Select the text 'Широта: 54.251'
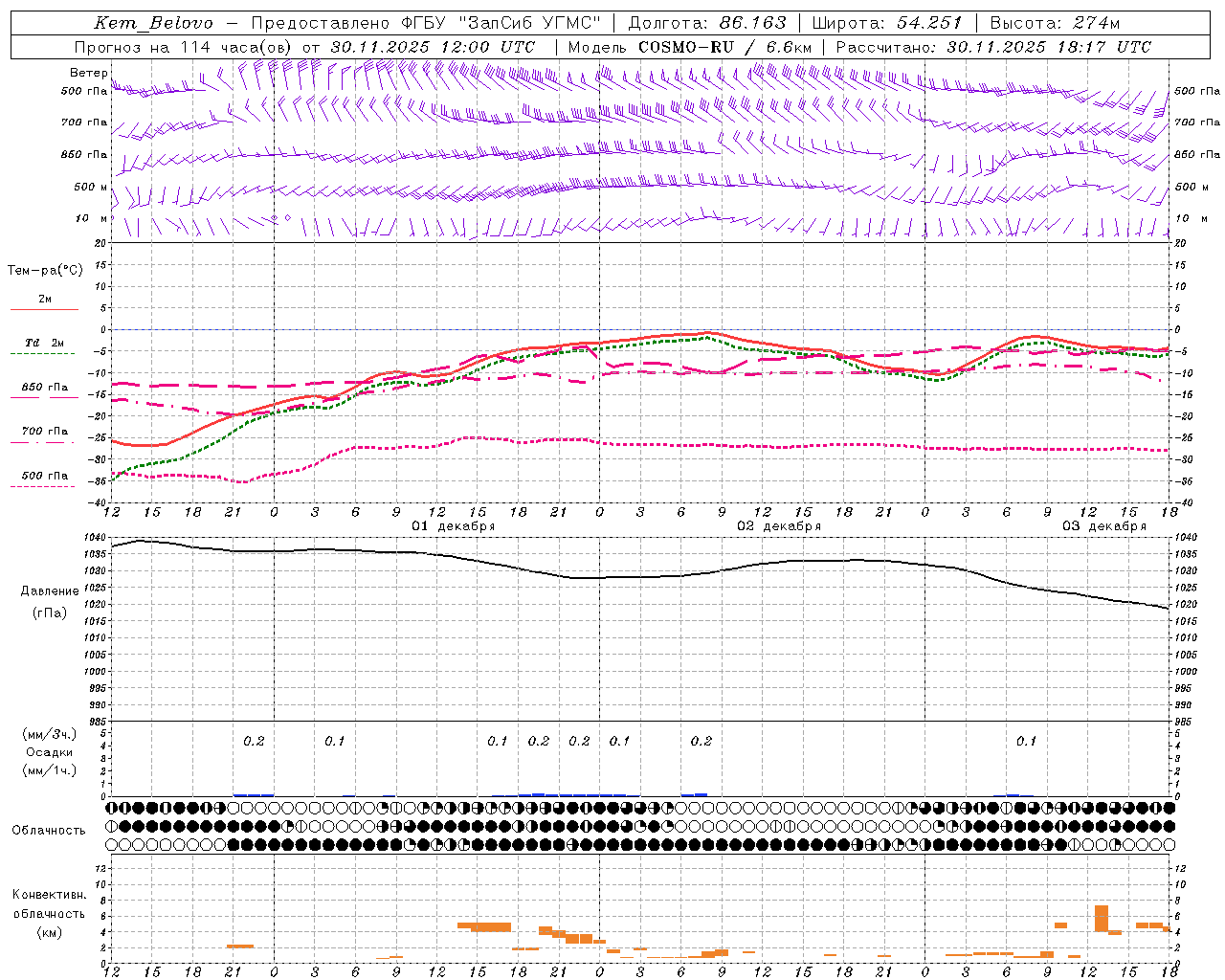 887,23
